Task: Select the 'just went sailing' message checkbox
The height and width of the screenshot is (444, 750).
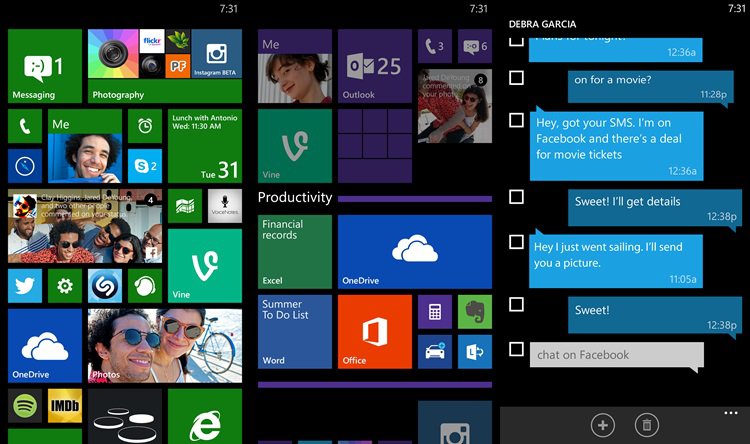Action: (x=516, y=242)
